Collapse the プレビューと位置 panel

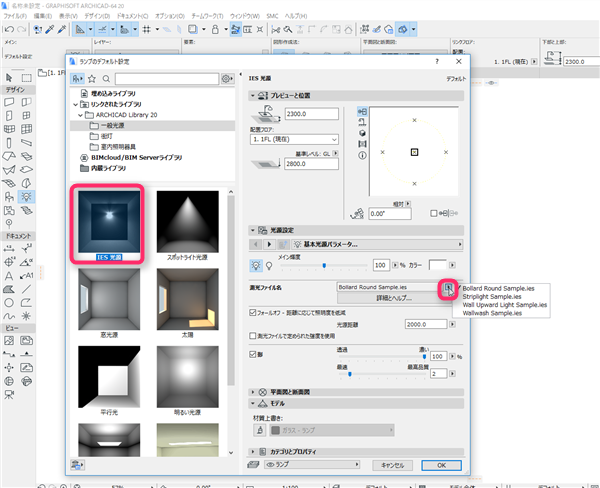pyautogui.click(x=253, y=95)
